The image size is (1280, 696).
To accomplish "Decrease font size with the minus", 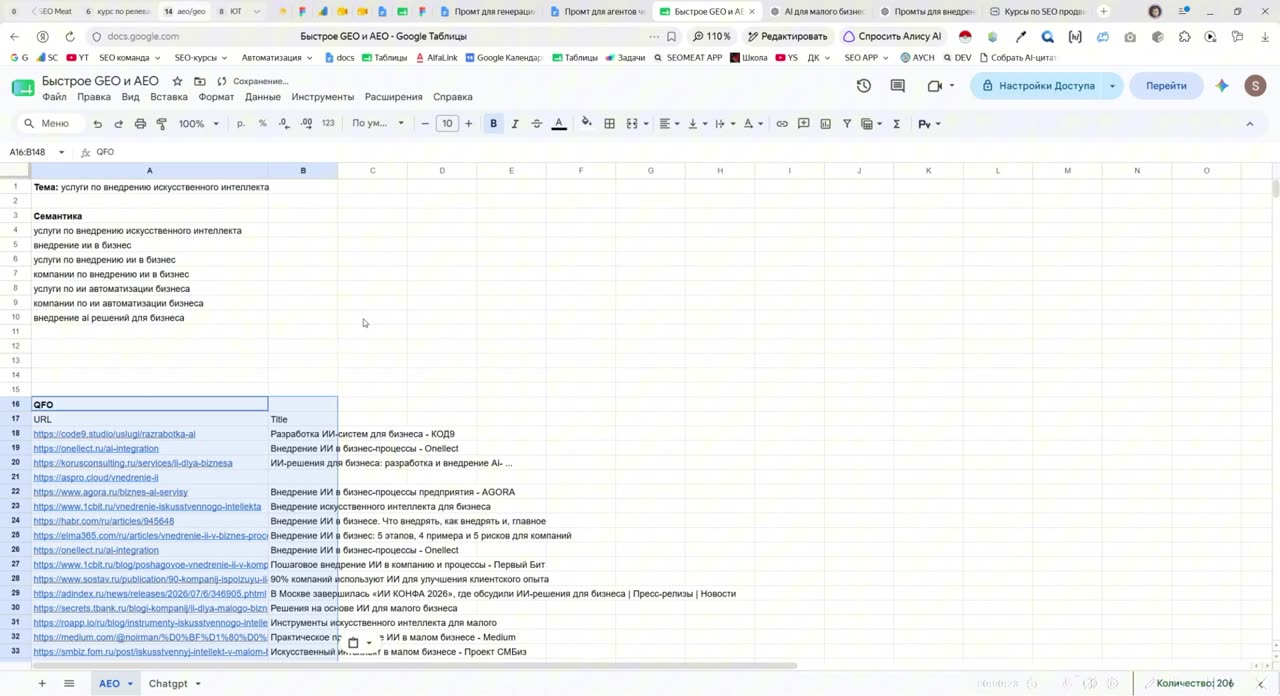I will click(425, 124).
